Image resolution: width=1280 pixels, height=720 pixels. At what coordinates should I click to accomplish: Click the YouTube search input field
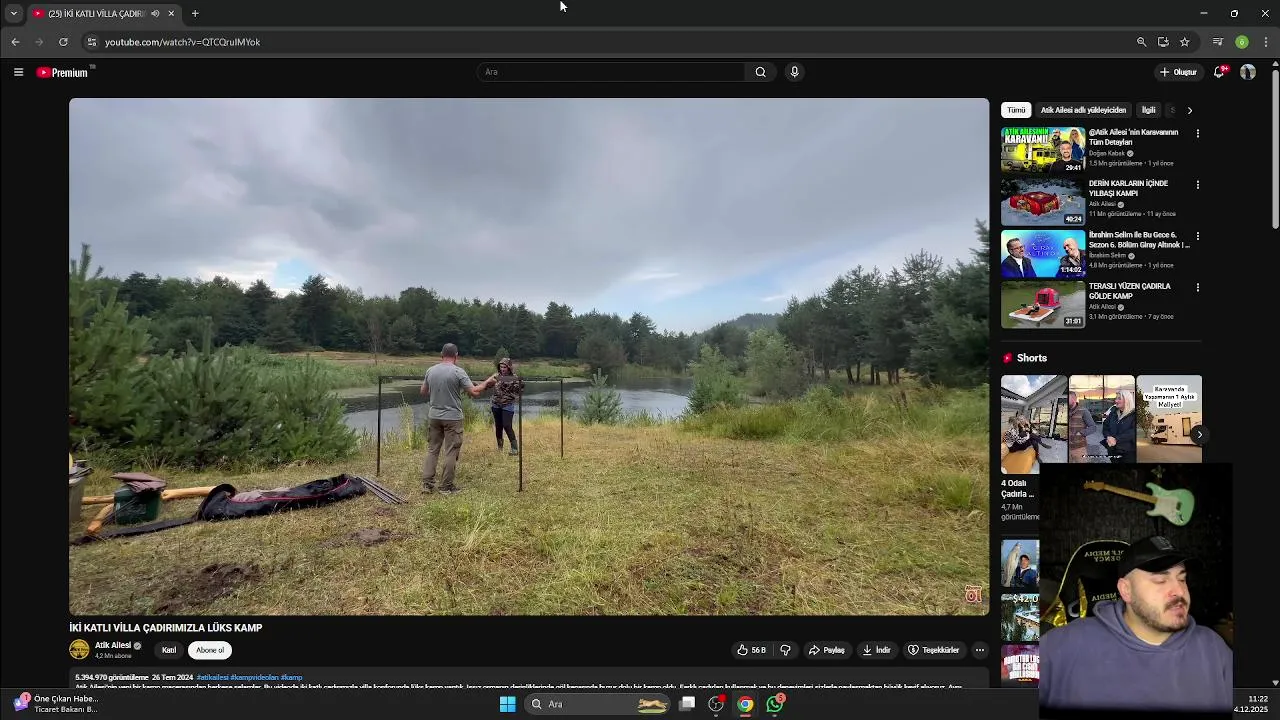611,72
